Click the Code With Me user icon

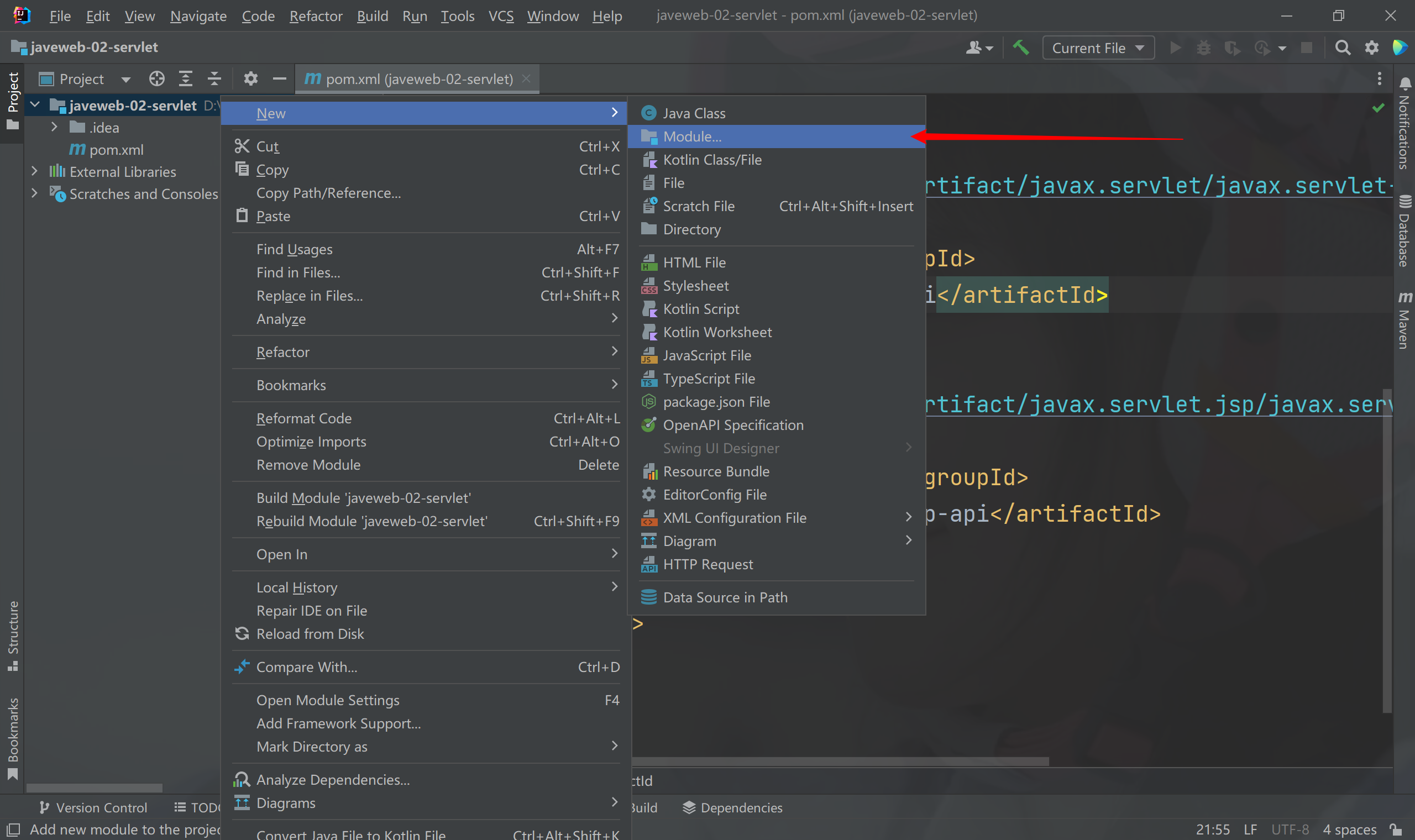point(978,48)
